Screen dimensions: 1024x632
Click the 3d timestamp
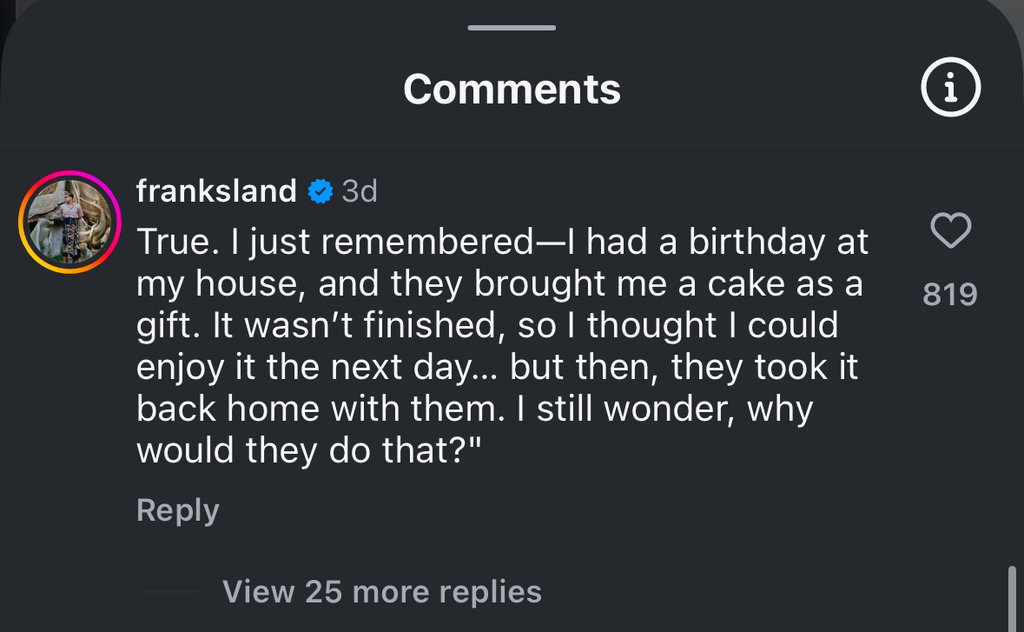(360, 191)
